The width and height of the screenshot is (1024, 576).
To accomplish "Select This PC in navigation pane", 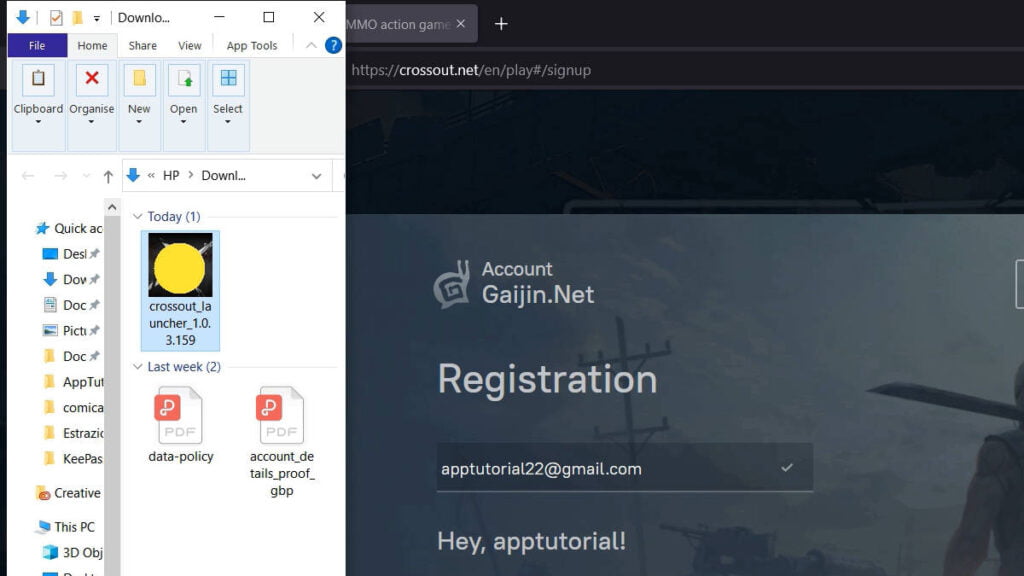I will click(74, 526).
